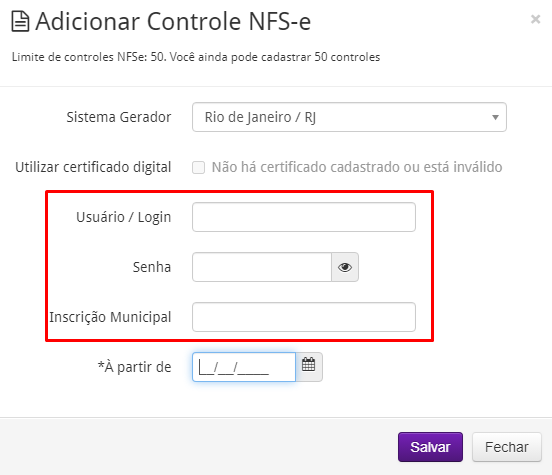Click the document icon beside the title

[20, 22]
